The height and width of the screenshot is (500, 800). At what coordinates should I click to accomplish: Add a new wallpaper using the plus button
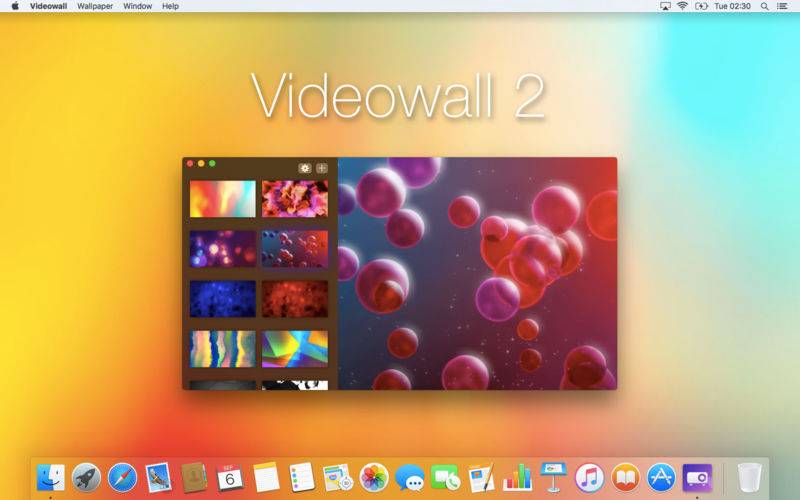322,168
